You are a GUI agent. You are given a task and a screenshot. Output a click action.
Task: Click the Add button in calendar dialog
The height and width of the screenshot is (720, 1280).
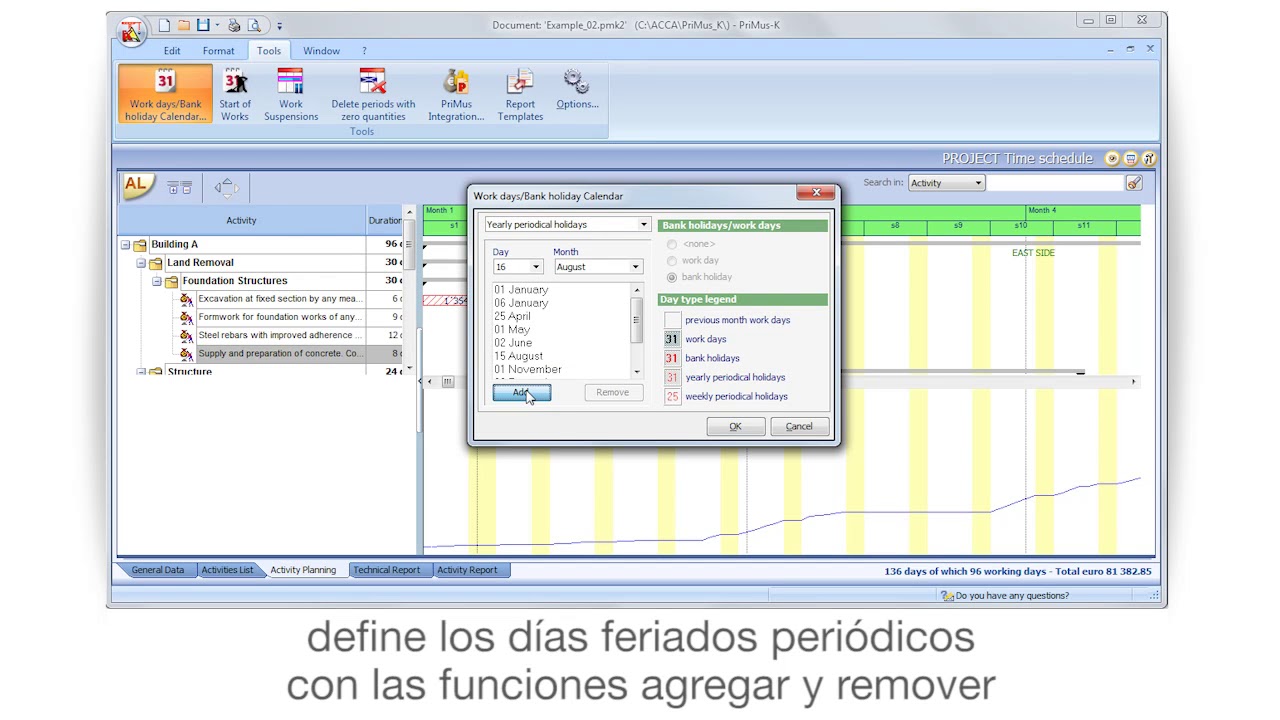(521, 393)
